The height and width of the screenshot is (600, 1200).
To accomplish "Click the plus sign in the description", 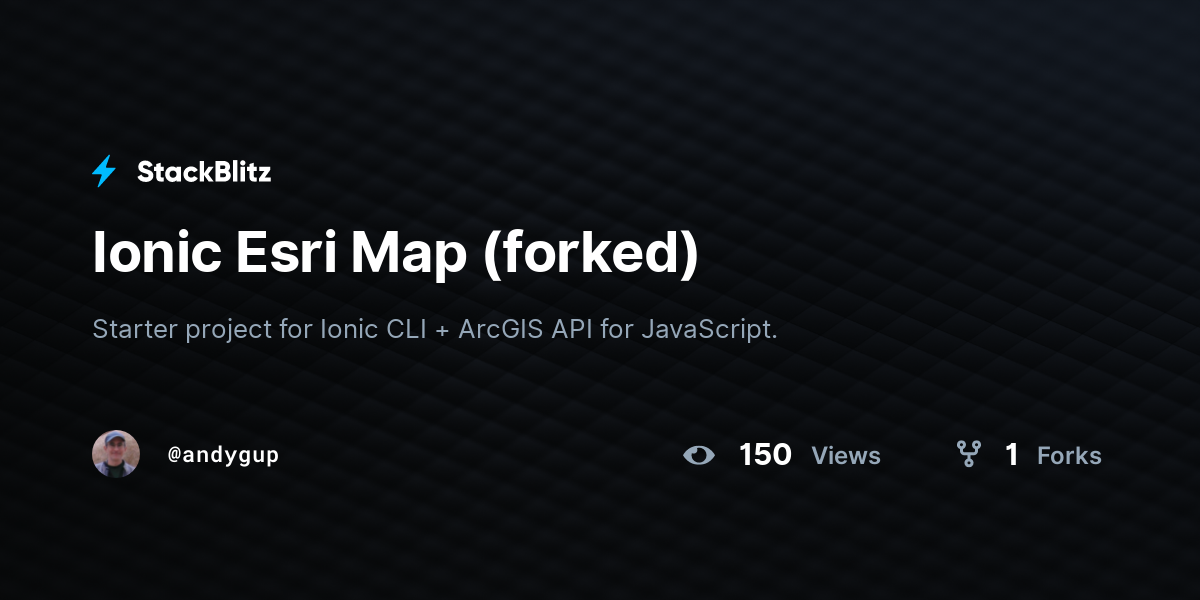I will point(443,330).
